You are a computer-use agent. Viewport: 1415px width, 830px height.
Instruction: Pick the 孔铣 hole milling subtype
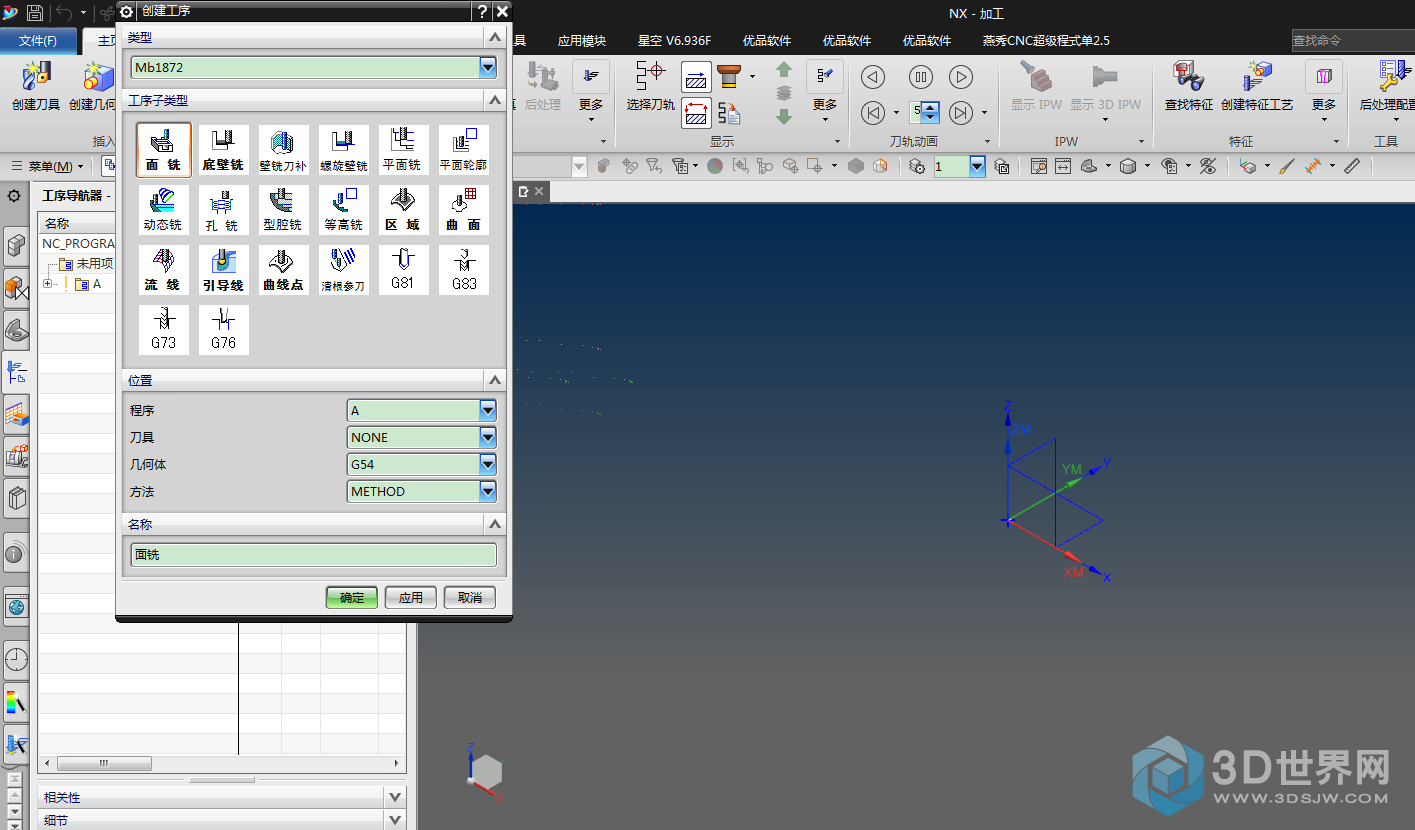[x=224, y=210]
